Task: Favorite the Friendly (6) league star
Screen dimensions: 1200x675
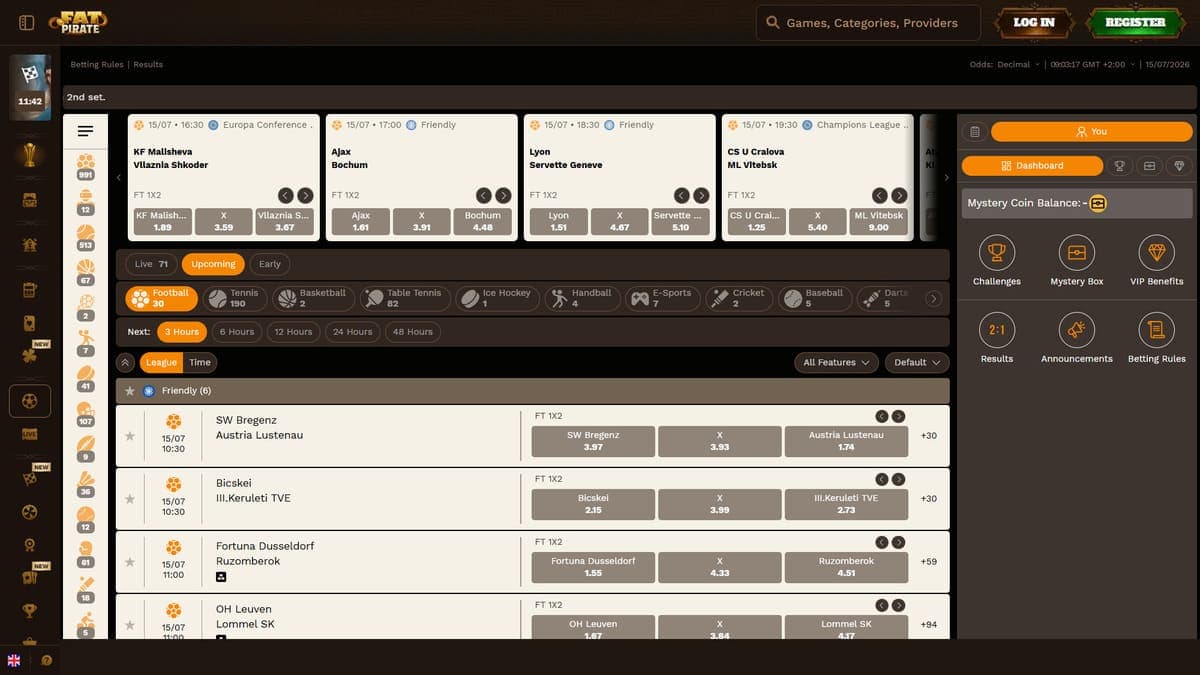Action: coord(129,391)
